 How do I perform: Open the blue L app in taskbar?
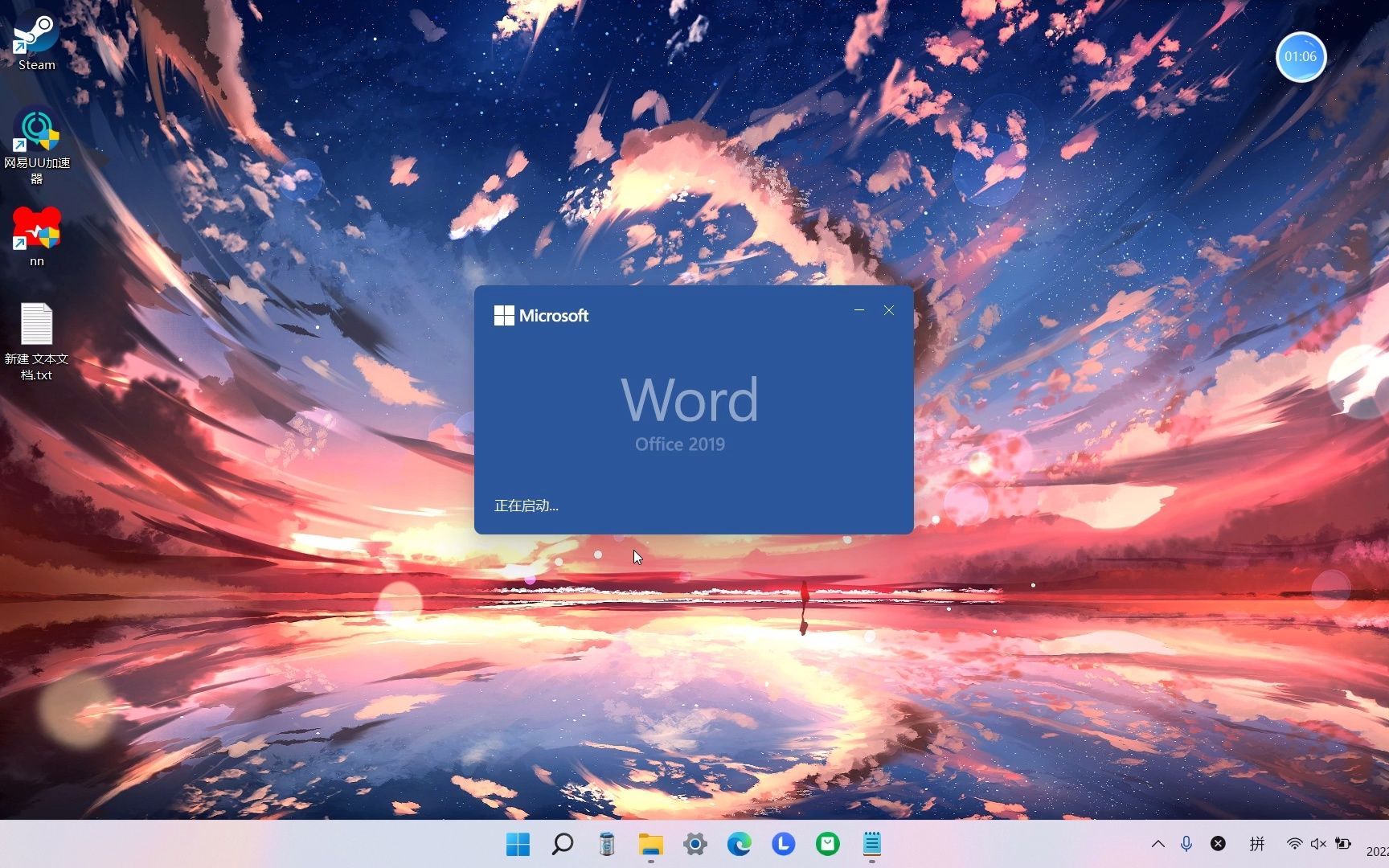click(x=784, y=844)
